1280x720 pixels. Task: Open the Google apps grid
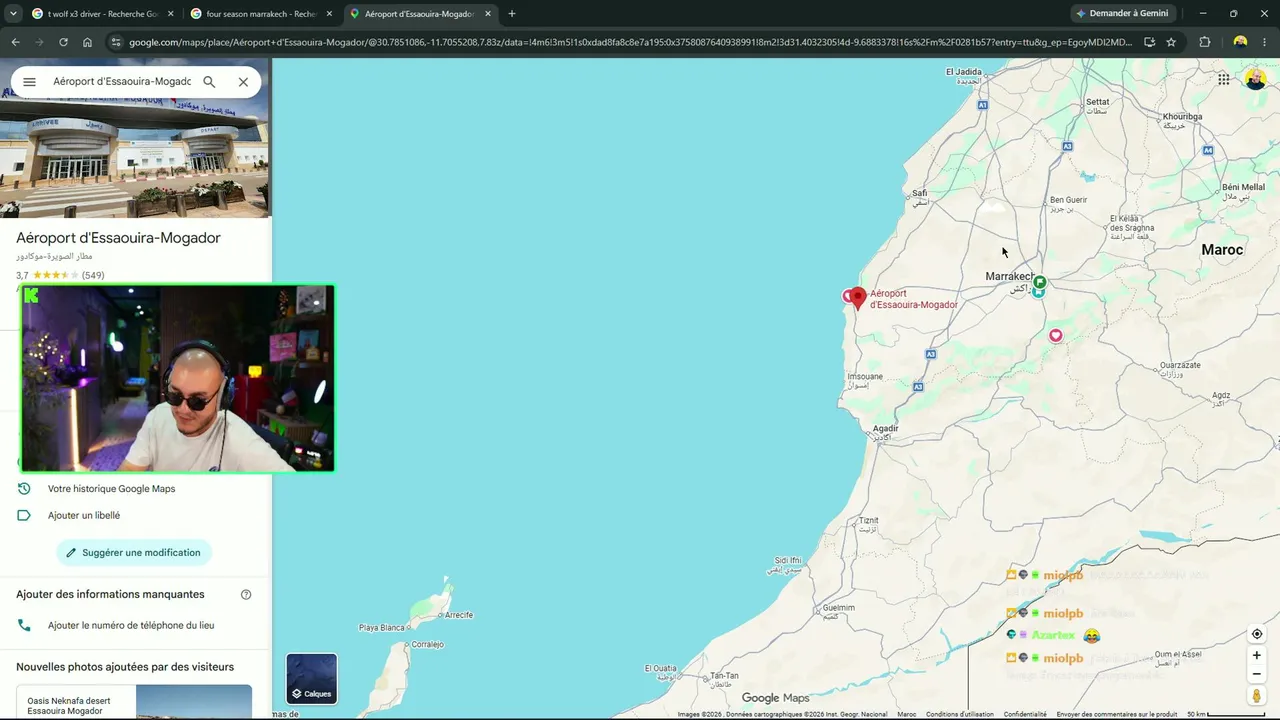point(1223,80)
